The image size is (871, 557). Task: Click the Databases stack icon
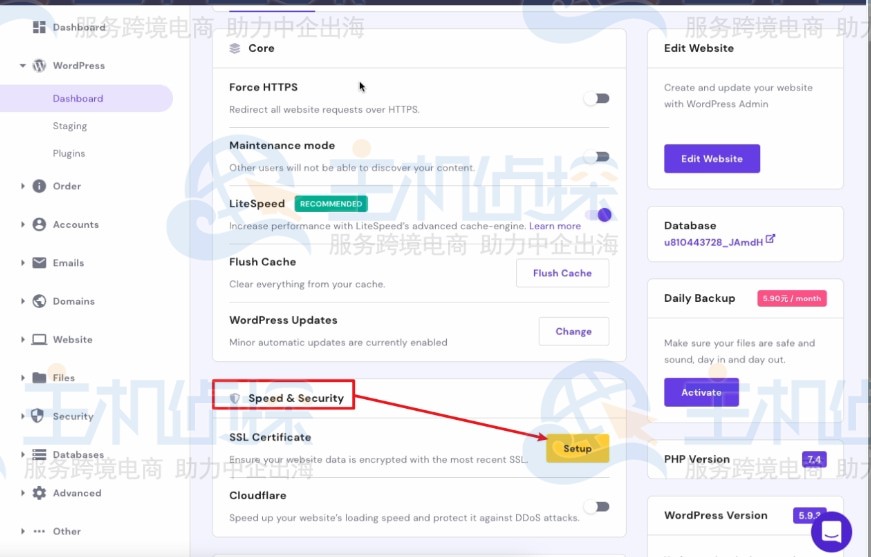39,454
